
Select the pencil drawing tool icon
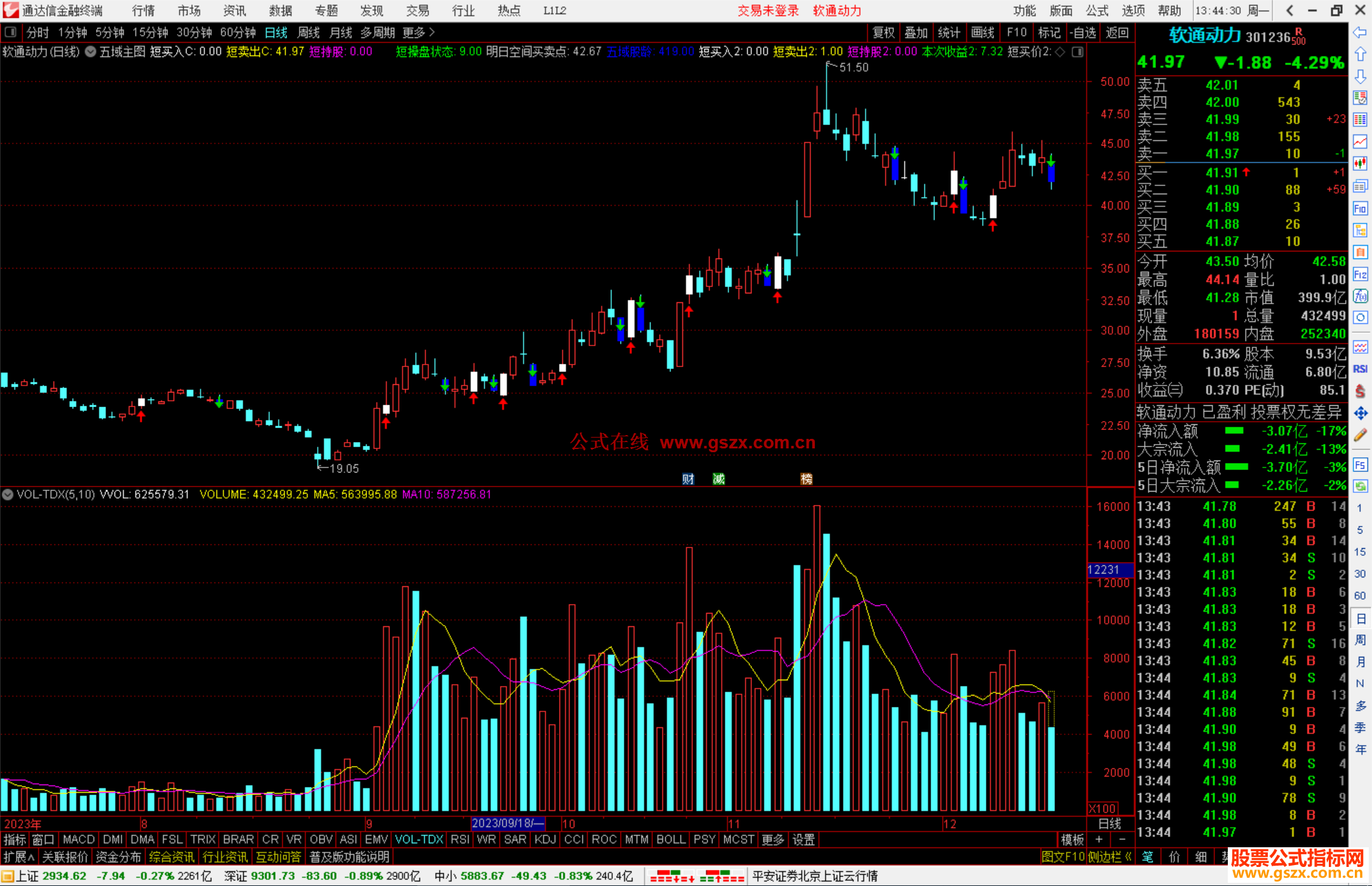tap(1360, 435)
